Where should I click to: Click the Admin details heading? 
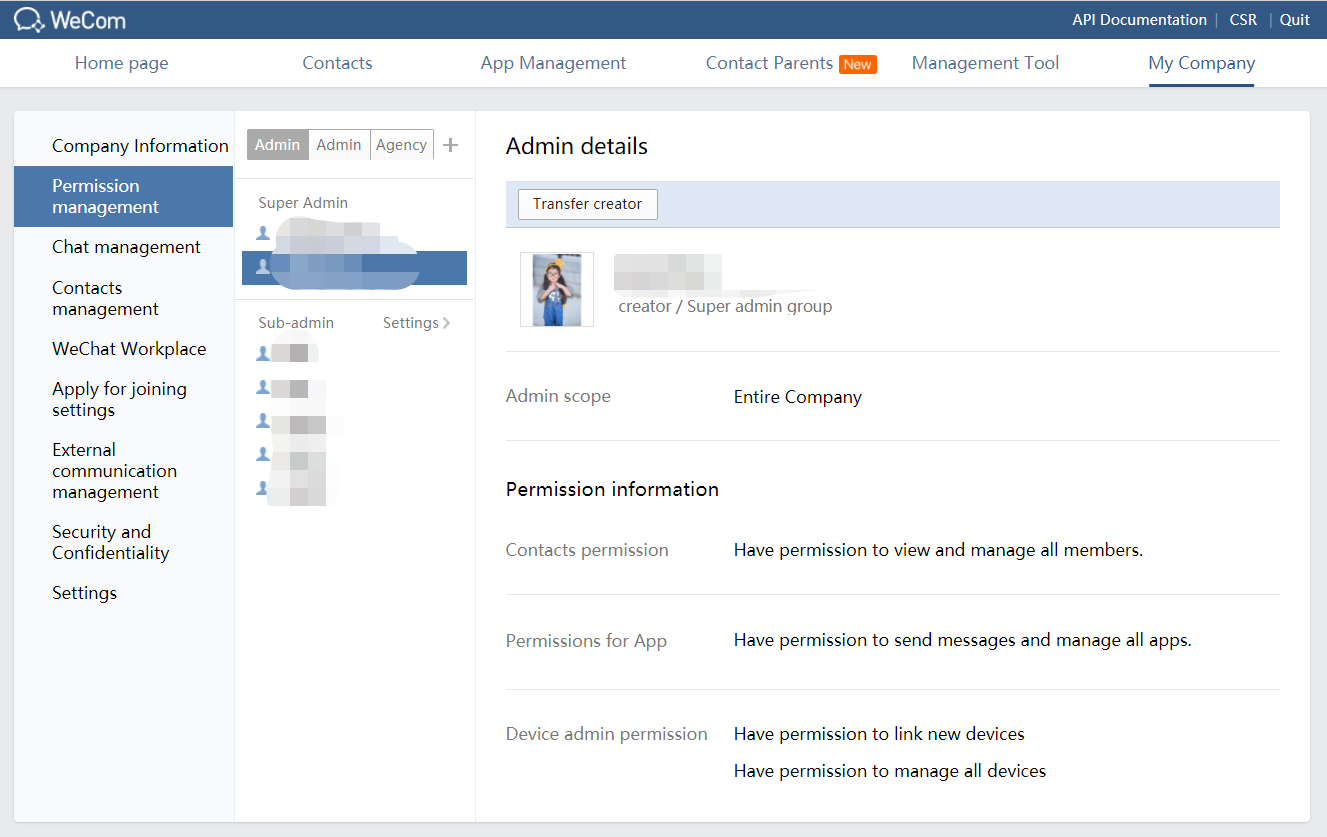pyautogui.click(x=577, y=146)
